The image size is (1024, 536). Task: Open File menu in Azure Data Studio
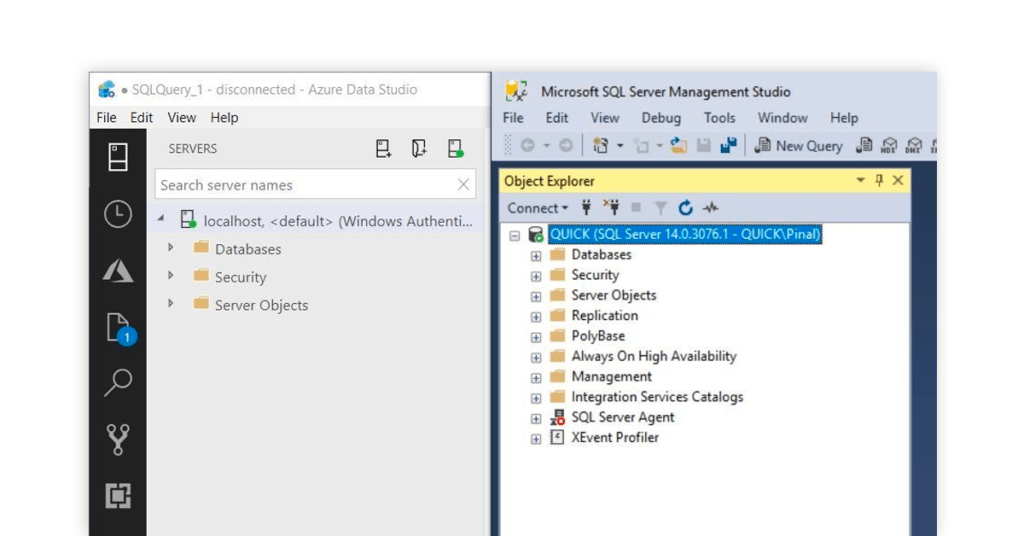click(x=106, y=118)
